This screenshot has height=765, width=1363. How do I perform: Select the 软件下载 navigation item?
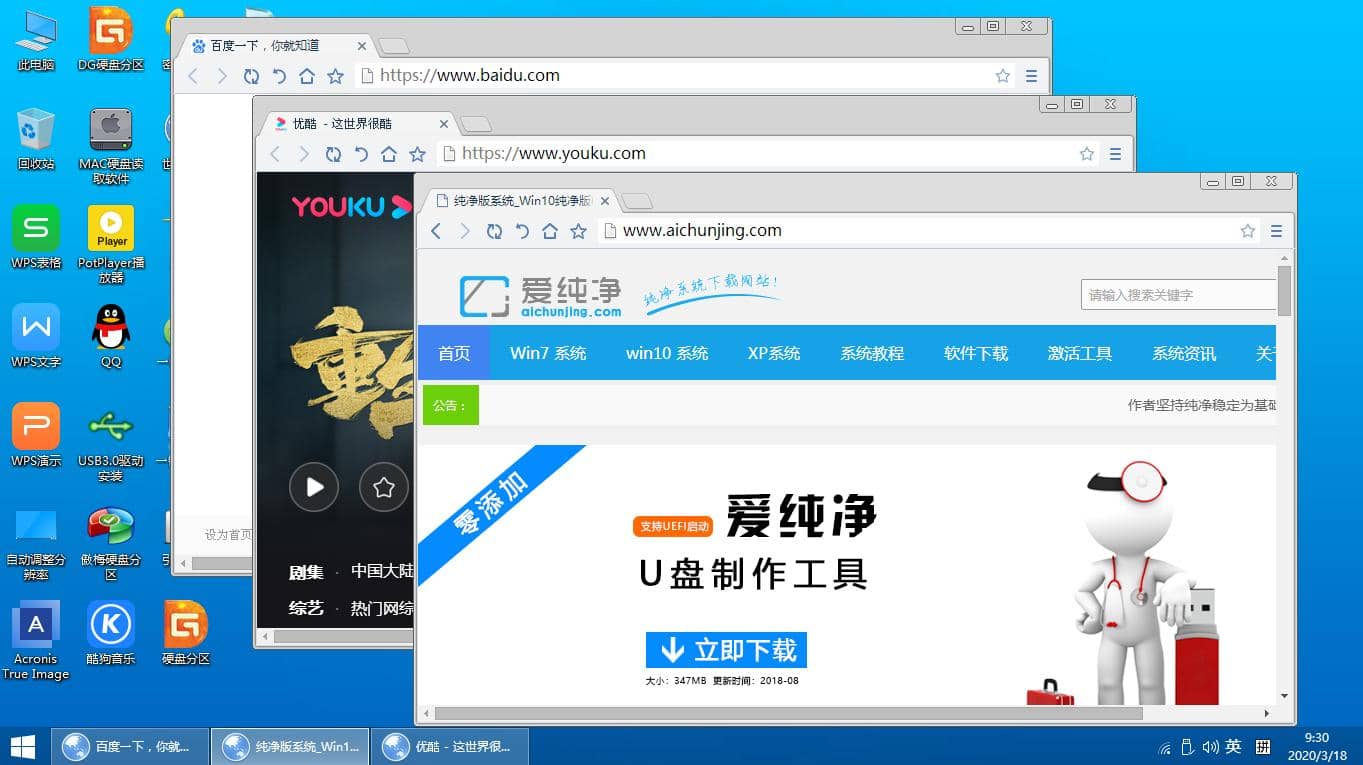(975, 353)
